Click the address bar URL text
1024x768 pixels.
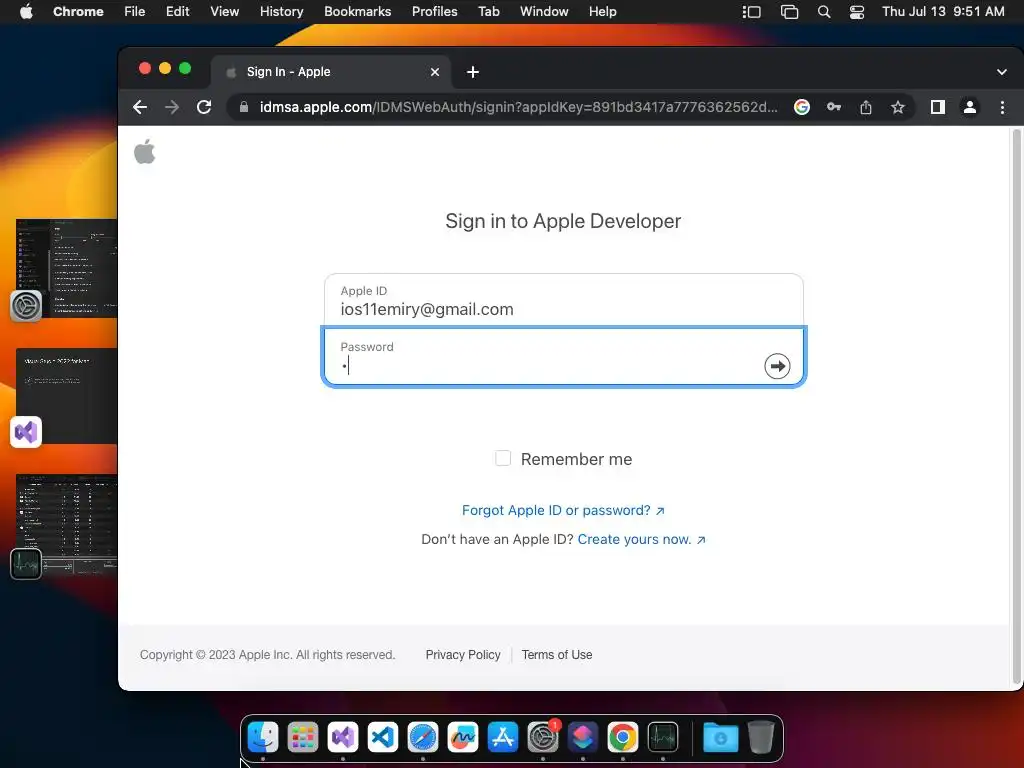tap(519, 107)
